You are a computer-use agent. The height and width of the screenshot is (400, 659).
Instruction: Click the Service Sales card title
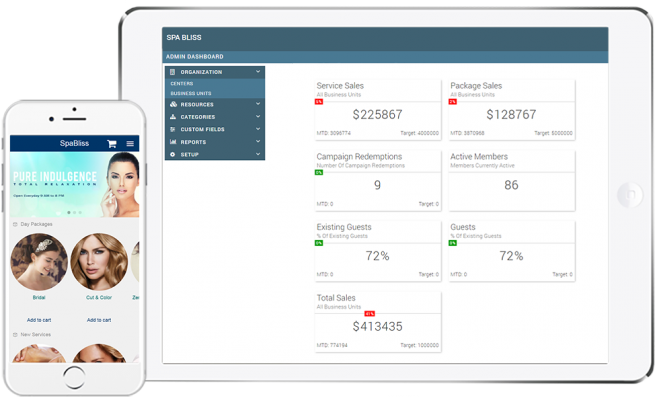click(x=340, y=86)
